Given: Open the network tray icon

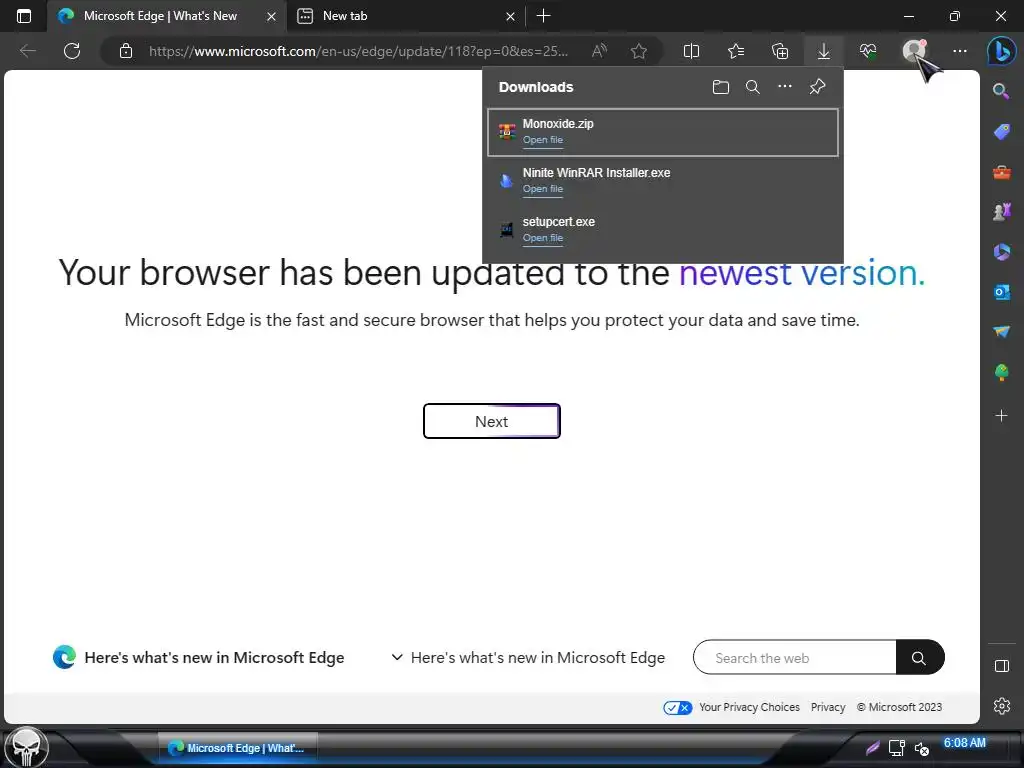Looking at the screenshot, I should tap(897, 748).
